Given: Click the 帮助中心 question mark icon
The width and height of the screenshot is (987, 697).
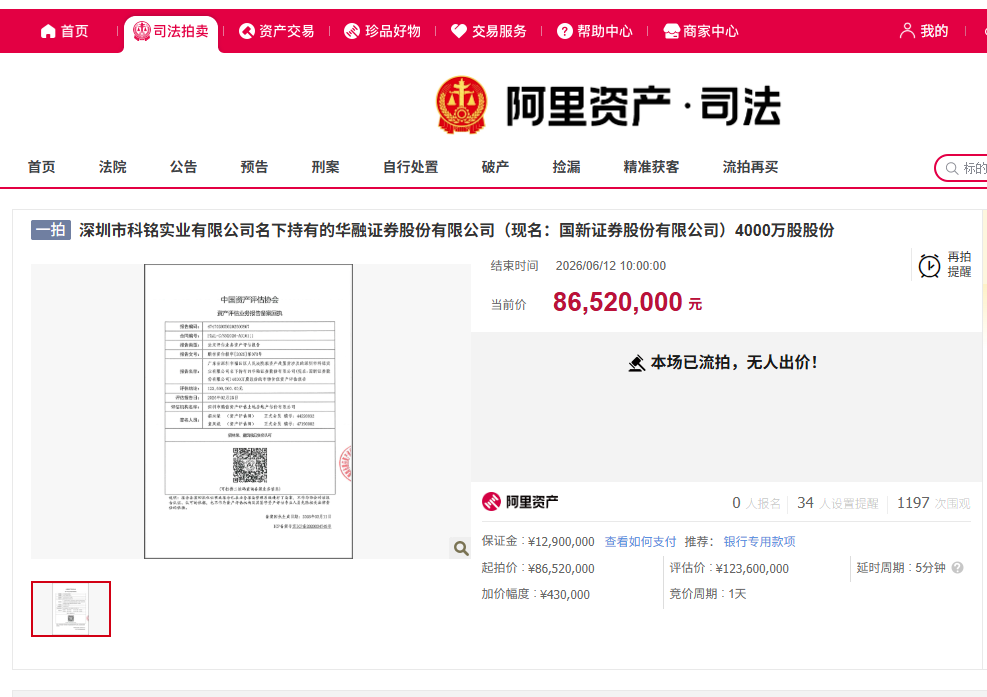Looking at the screenshot, I should click(565, 31).
